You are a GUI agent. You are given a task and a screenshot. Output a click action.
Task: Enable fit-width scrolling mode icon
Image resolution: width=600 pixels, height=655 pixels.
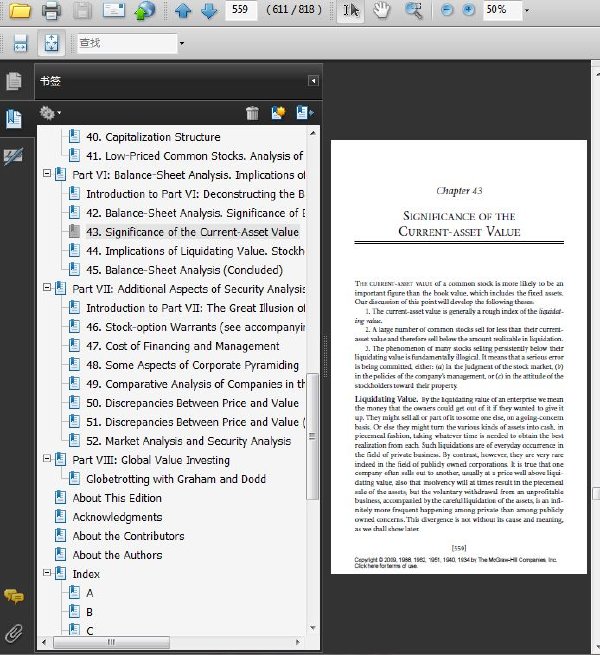click(20, 43)
